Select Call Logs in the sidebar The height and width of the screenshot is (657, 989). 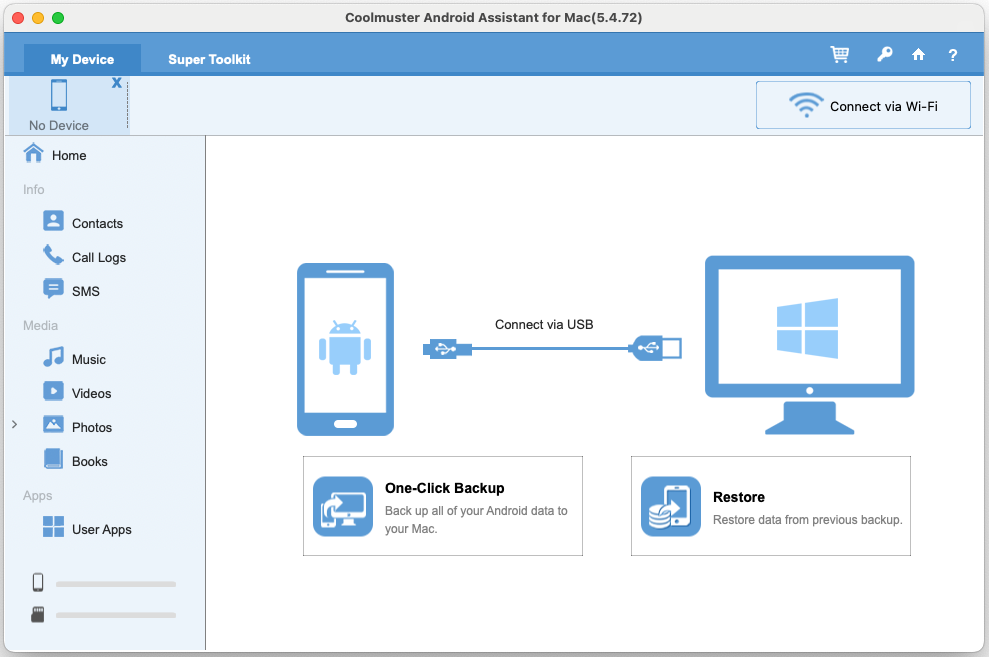(97, 256)
